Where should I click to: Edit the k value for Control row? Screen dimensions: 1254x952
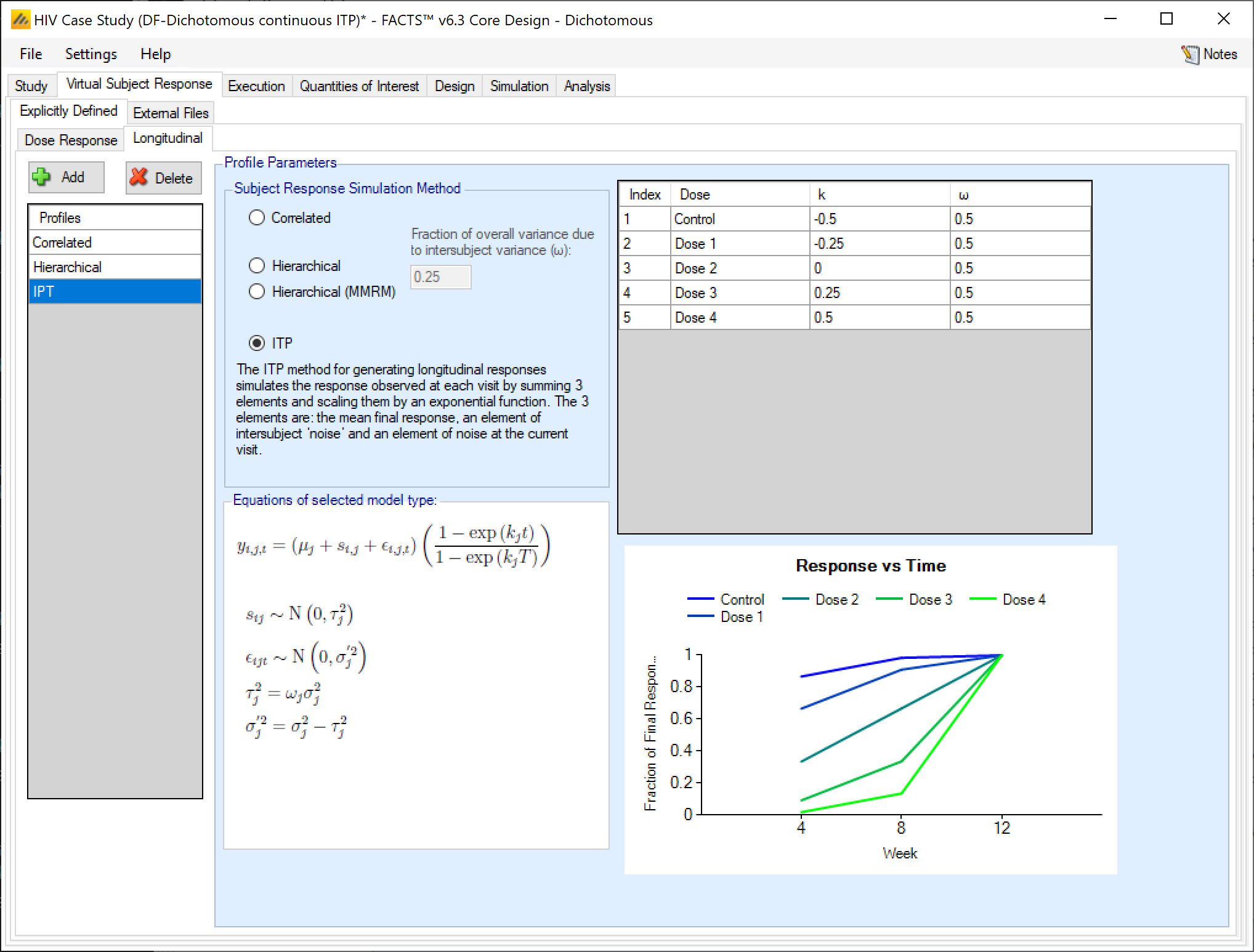[x=879, y=219]
